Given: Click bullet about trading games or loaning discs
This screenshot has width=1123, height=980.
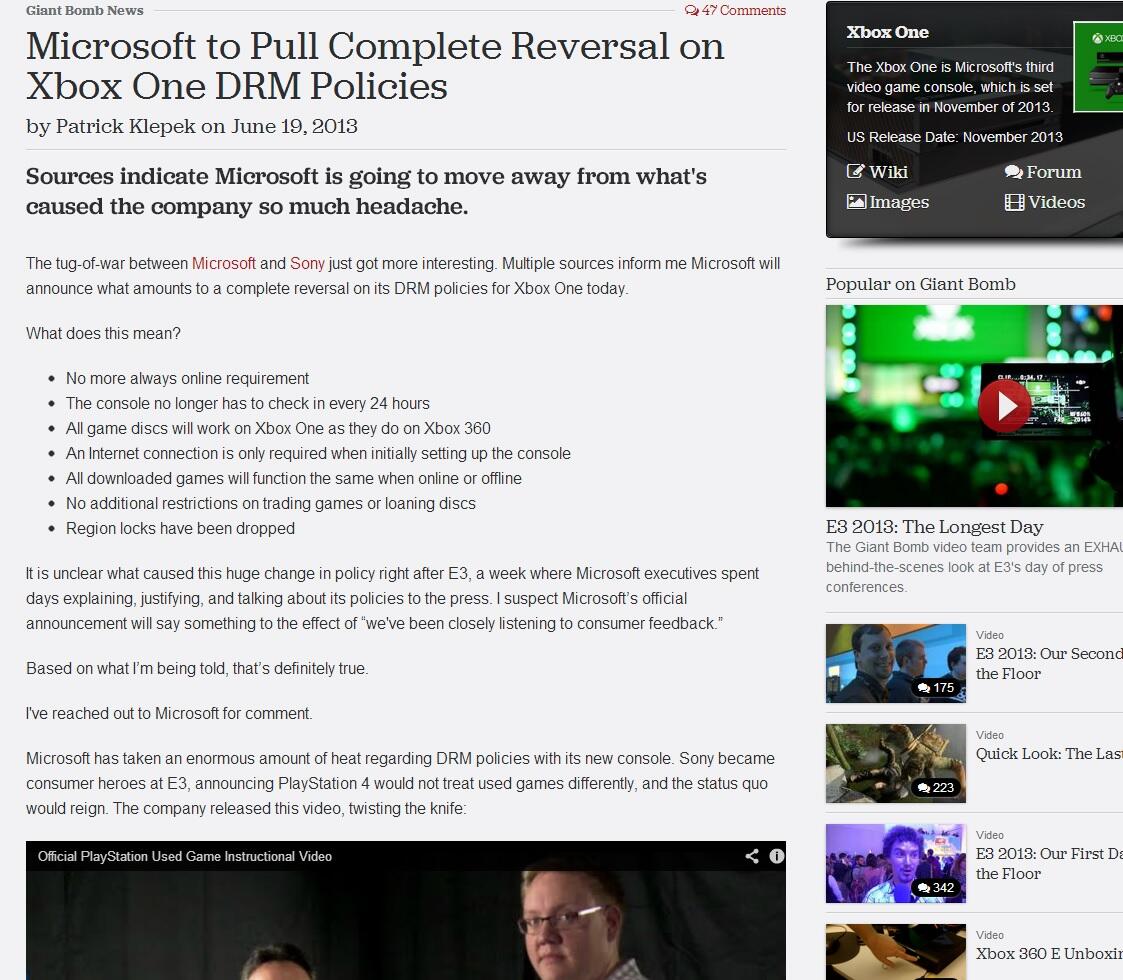Looking at the screenshot, I should (271, 503).
